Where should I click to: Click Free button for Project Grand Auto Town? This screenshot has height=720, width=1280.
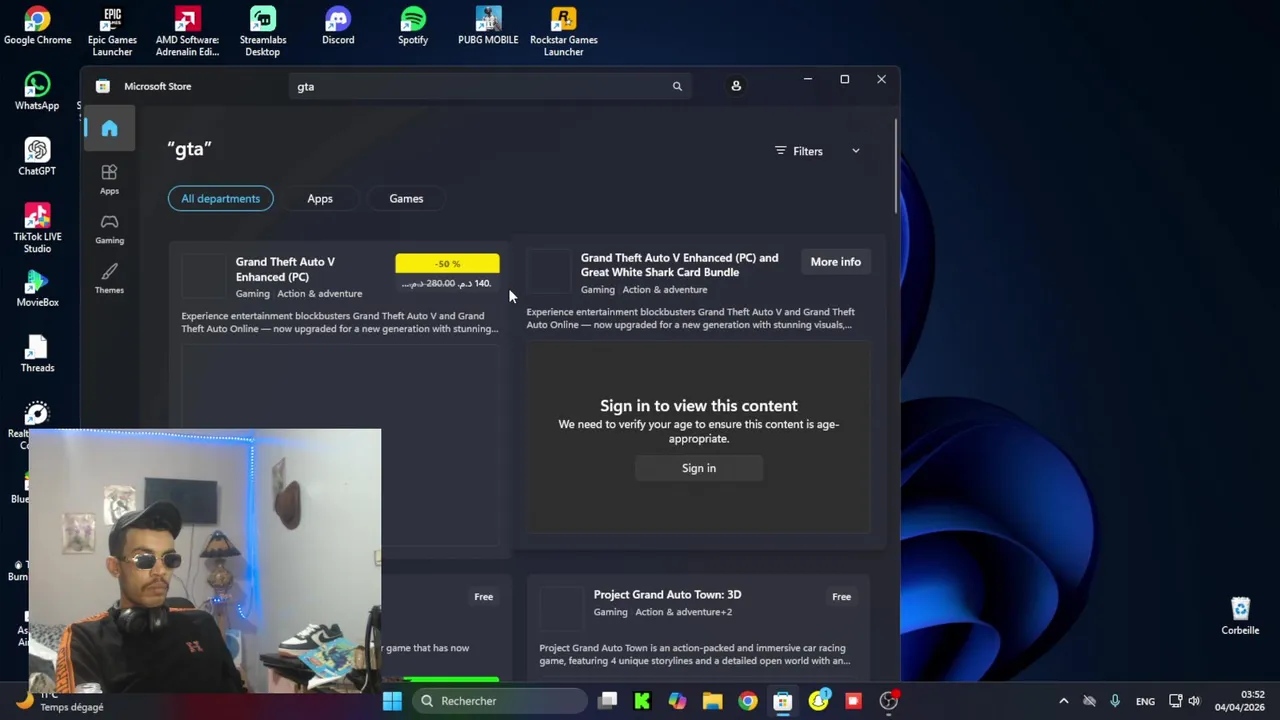coord(841,597)
